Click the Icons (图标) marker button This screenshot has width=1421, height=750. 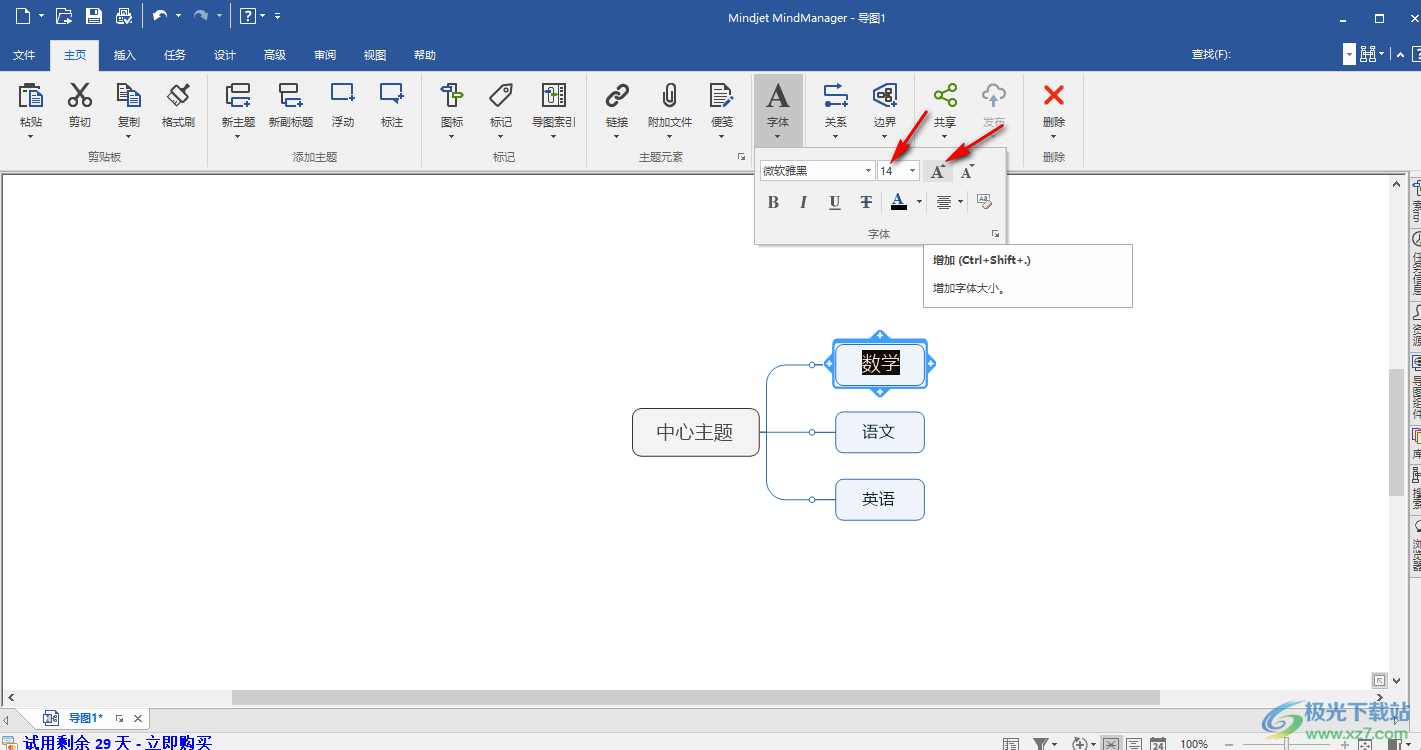(x=452, y=95)
